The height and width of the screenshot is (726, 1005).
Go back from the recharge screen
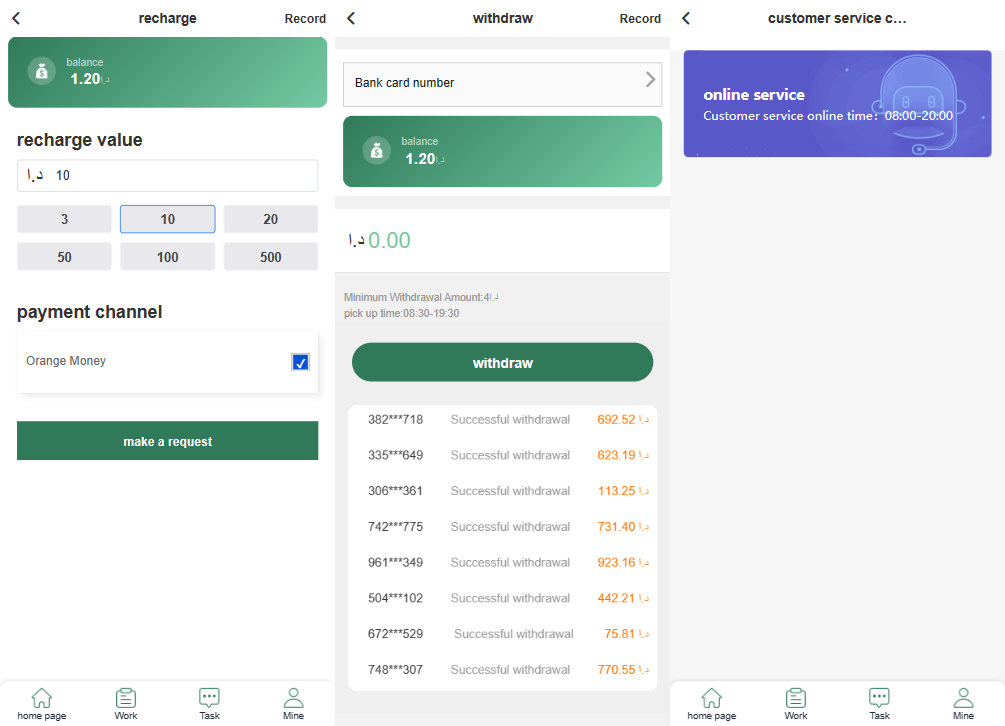[x=16, y=18]
